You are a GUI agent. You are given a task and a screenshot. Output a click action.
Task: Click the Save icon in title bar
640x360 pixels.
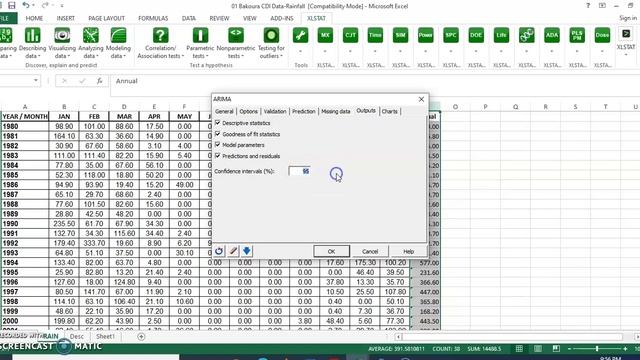click(x=12, y=6)
